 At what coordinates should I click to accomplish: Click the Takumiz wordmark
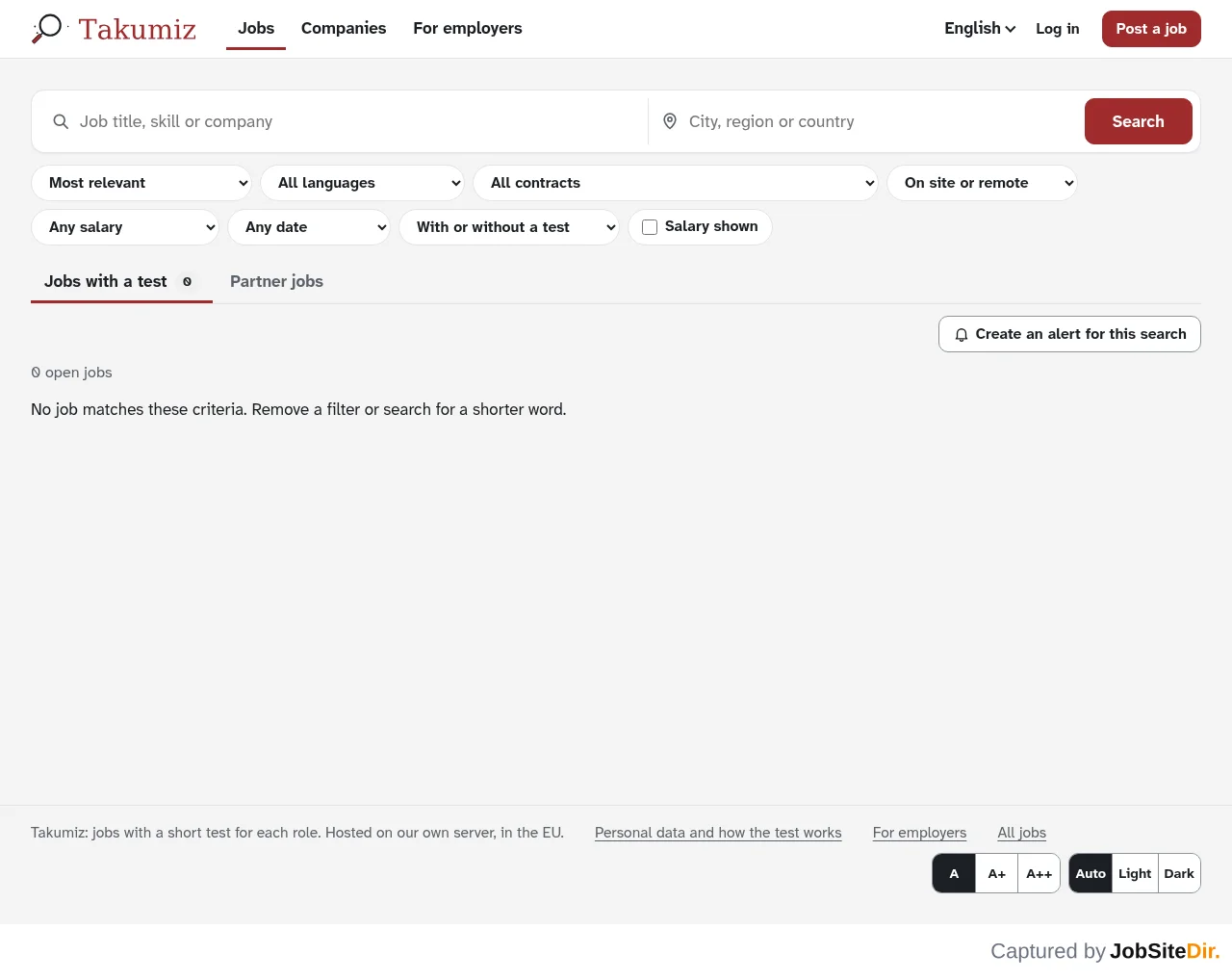(137, 29)
